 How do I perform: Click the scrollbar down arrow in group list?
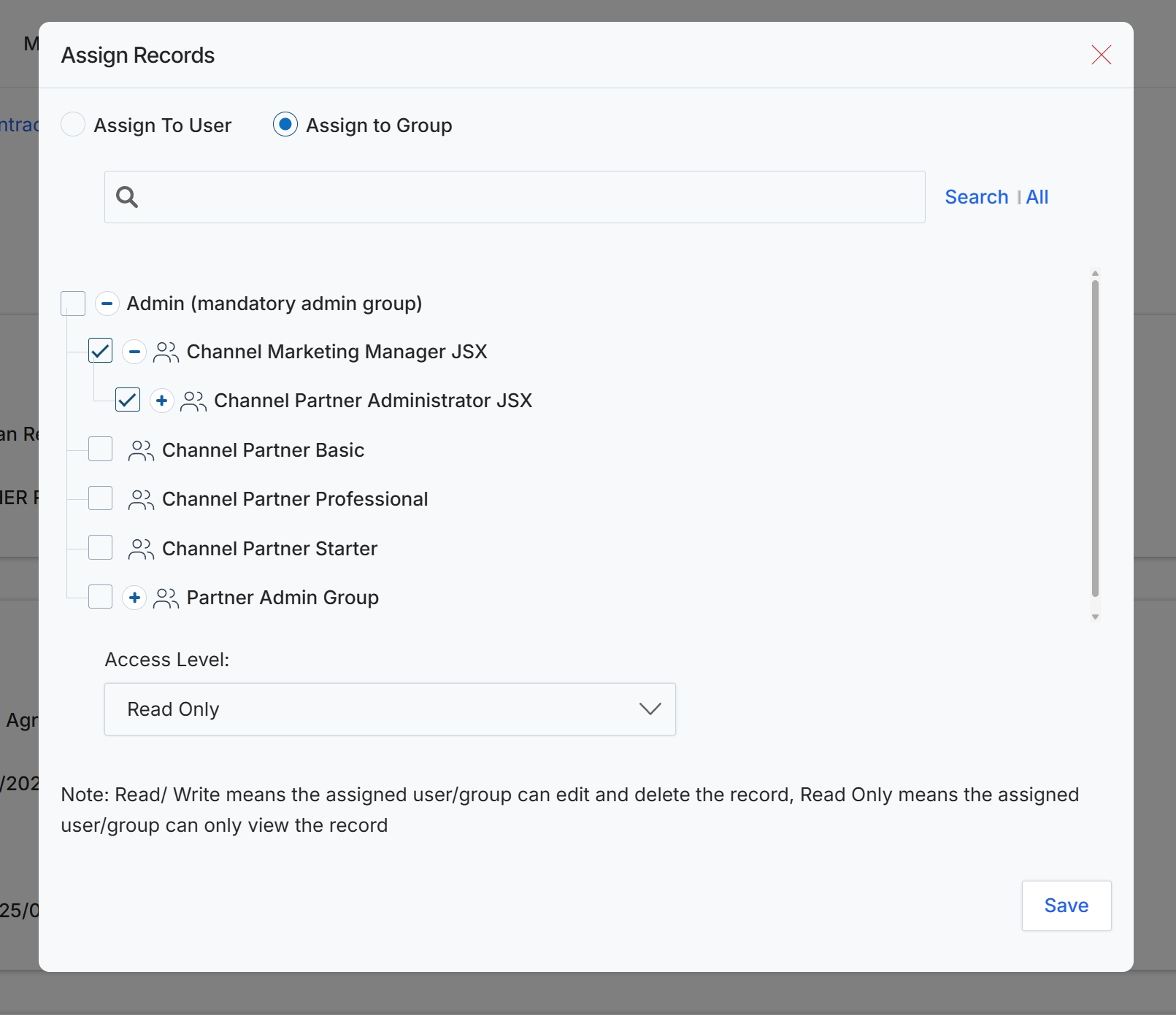pyautogui.click(x=1095, y=617)
